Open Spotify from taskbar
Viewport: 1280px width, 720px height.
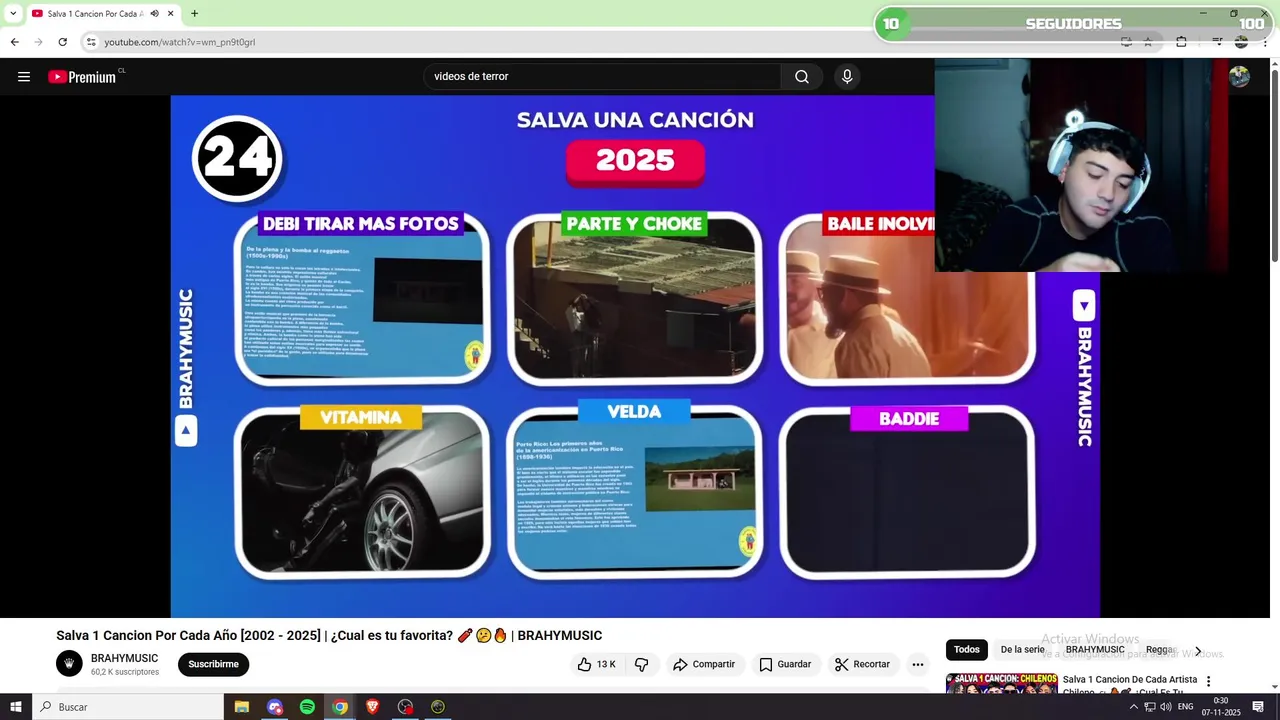[307, 707]
